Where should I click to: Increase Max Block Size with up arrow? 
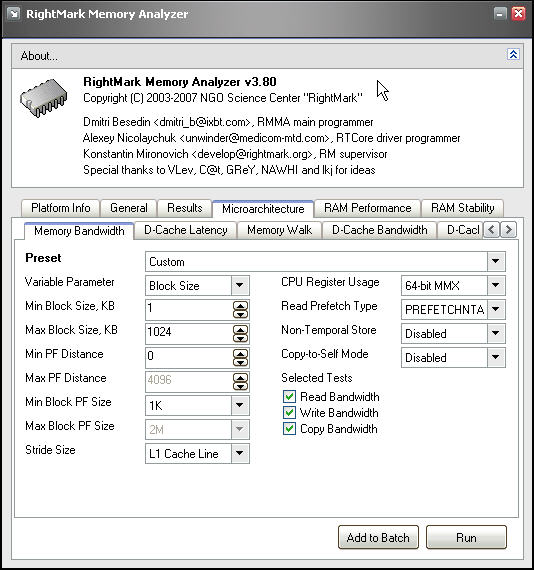[240, 329]
